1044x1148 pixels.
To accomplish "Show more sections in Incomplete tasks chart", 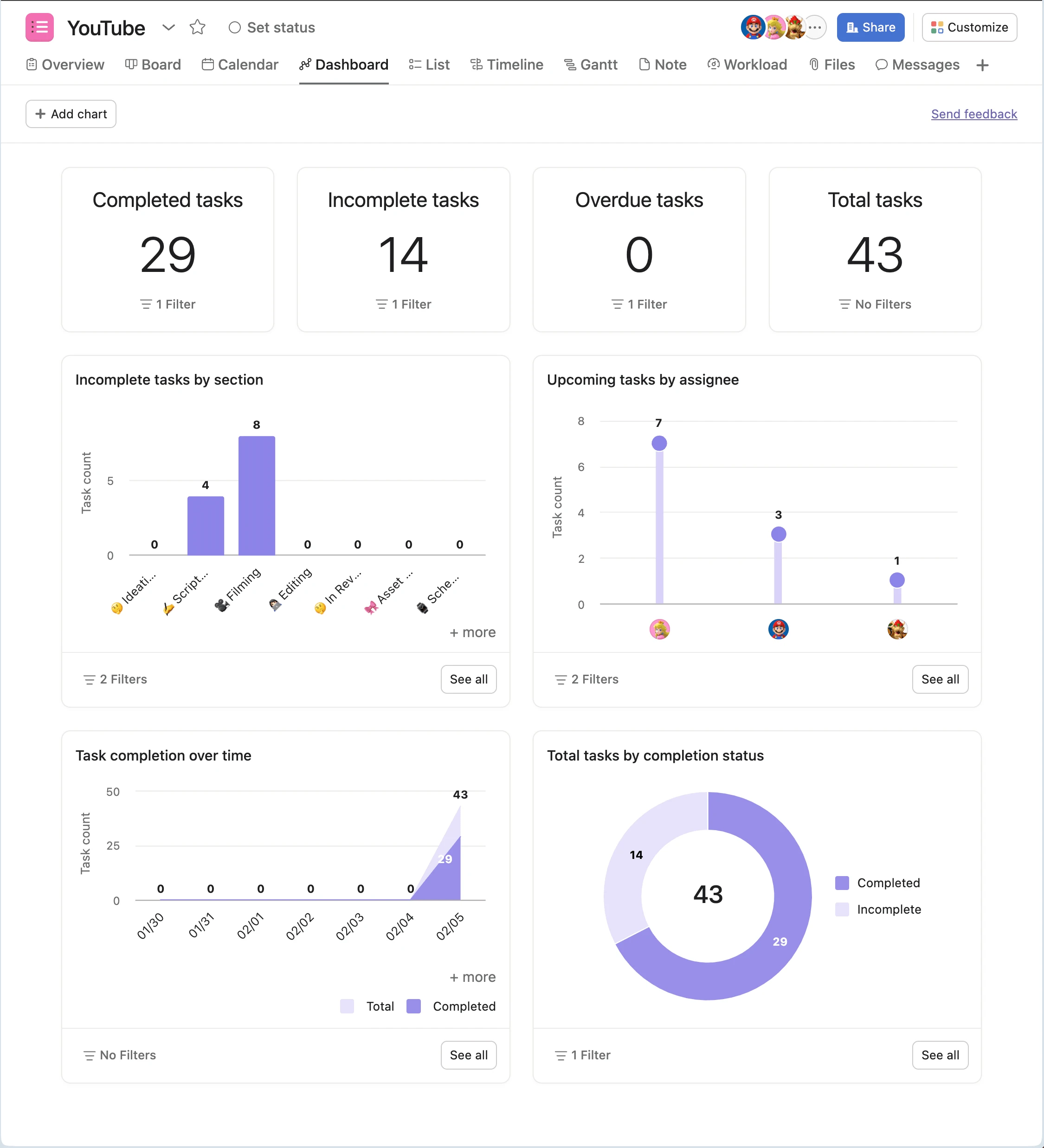I will (x=473, y=632).
